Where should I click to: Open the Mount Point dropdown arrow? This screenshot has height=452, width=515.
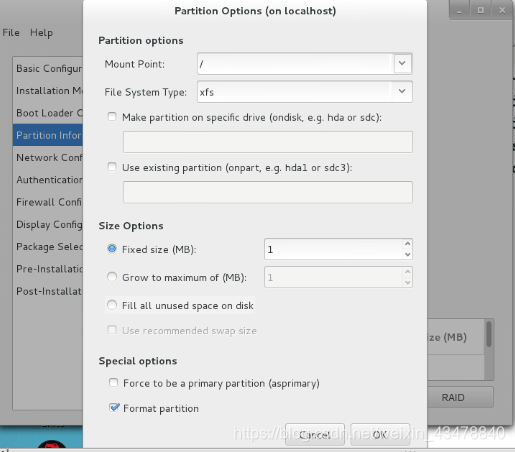click(x=402, y=63)
